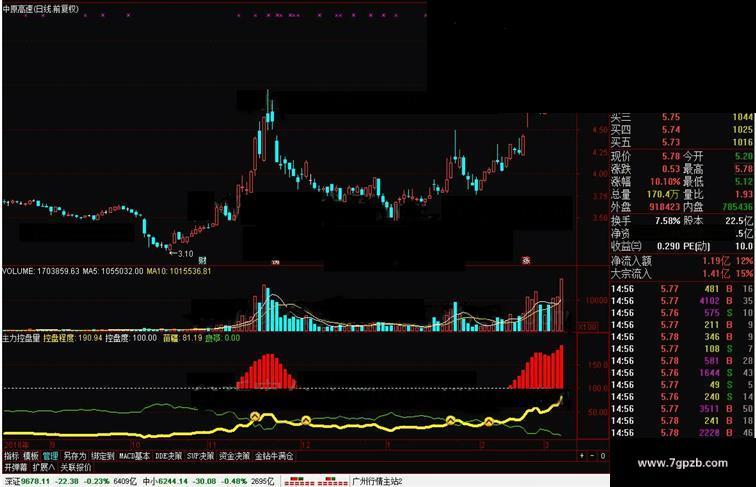756x487 pixels.
Task: Click the tick trade row with volume 1644
Action: [x=682, y=373]
